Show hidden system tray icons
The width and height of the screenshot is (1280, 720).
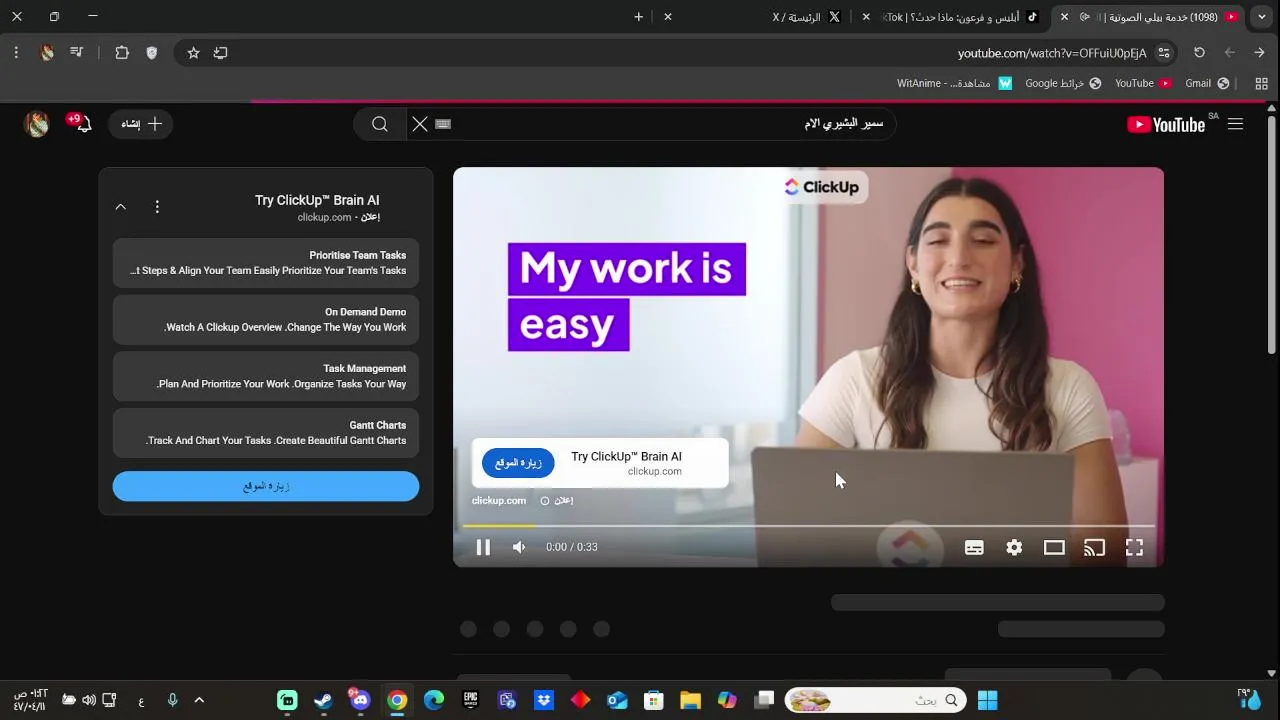[x=199, y=700]
